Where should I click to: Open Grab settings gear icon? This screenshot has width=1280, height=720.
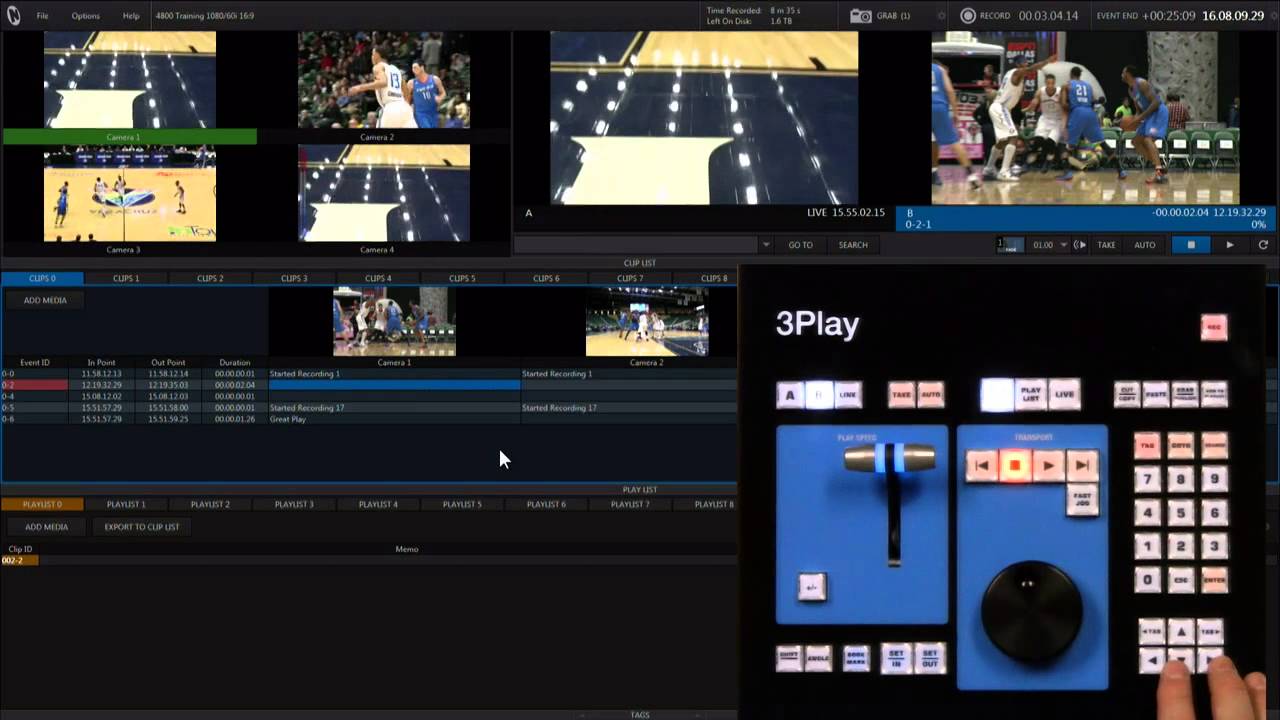pos(941,16)
